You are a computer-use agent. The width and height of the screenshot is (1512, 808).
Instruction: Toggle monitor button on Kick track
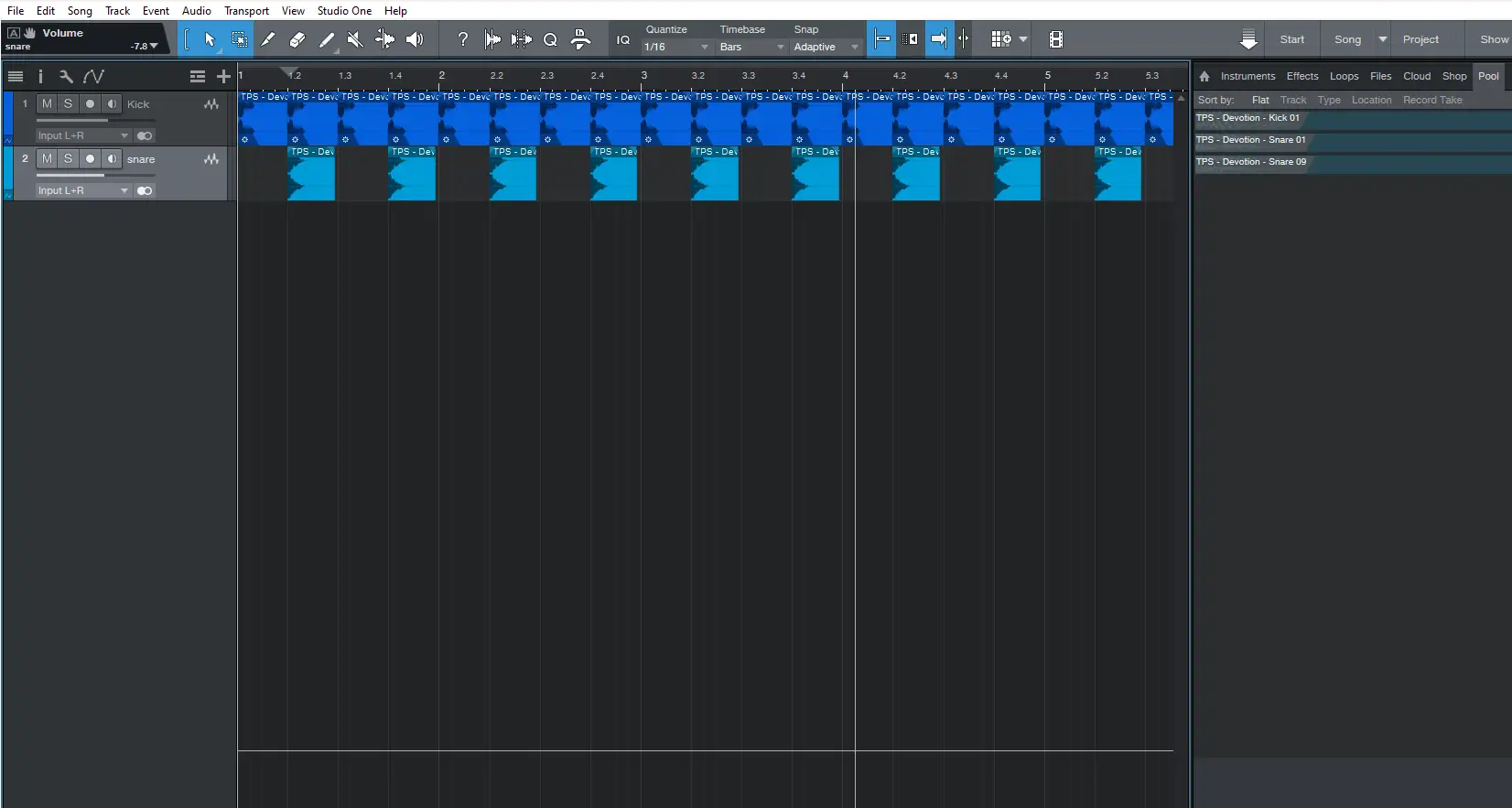112,104
